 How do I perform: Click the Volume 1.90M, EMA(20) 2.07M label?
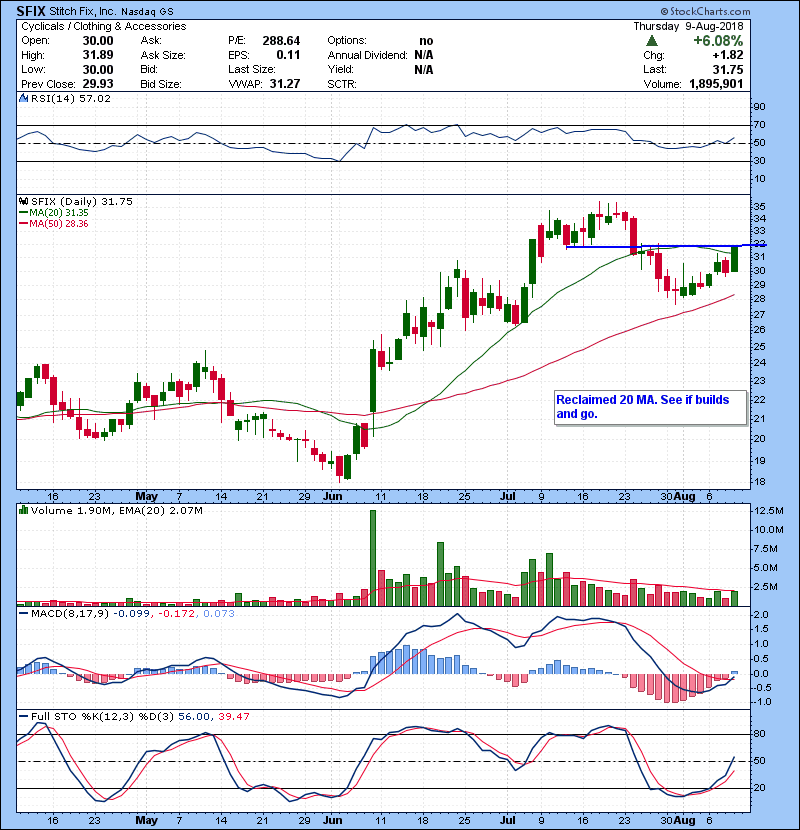[x=116, y=511]
